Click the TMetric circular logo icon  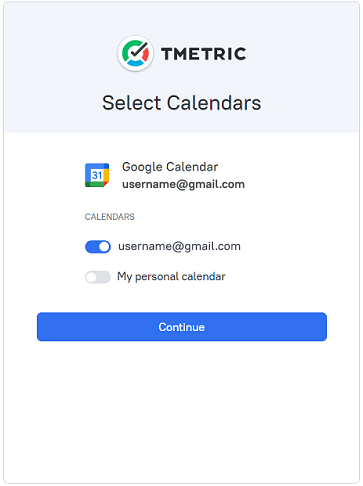click(x=135, y=53)
